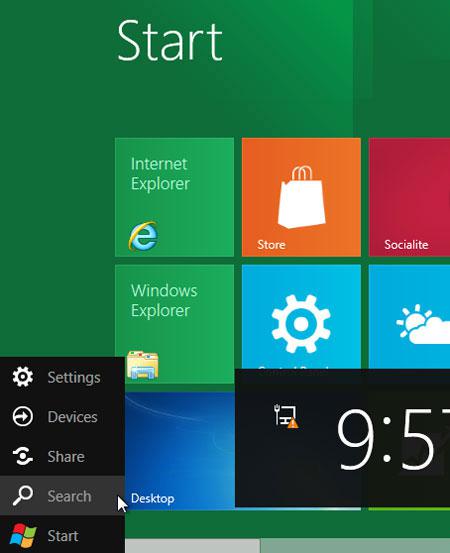Click the Socialite tile label

[406, 244]
